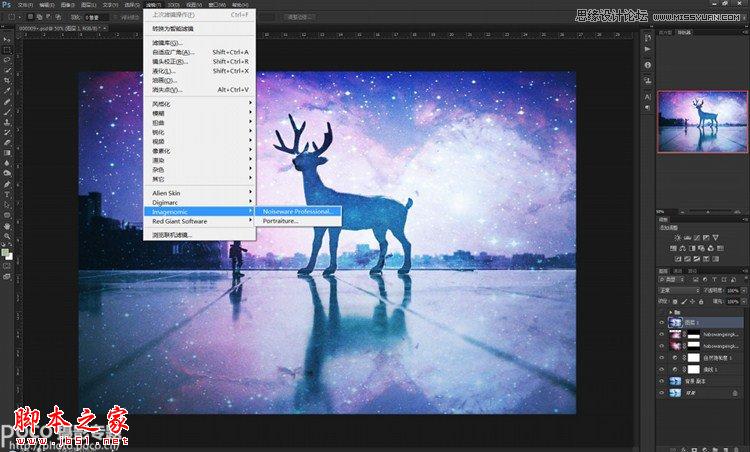Click the foreground color swatch
The height and width of the screenshot is (452, 750).
(5, 252)
